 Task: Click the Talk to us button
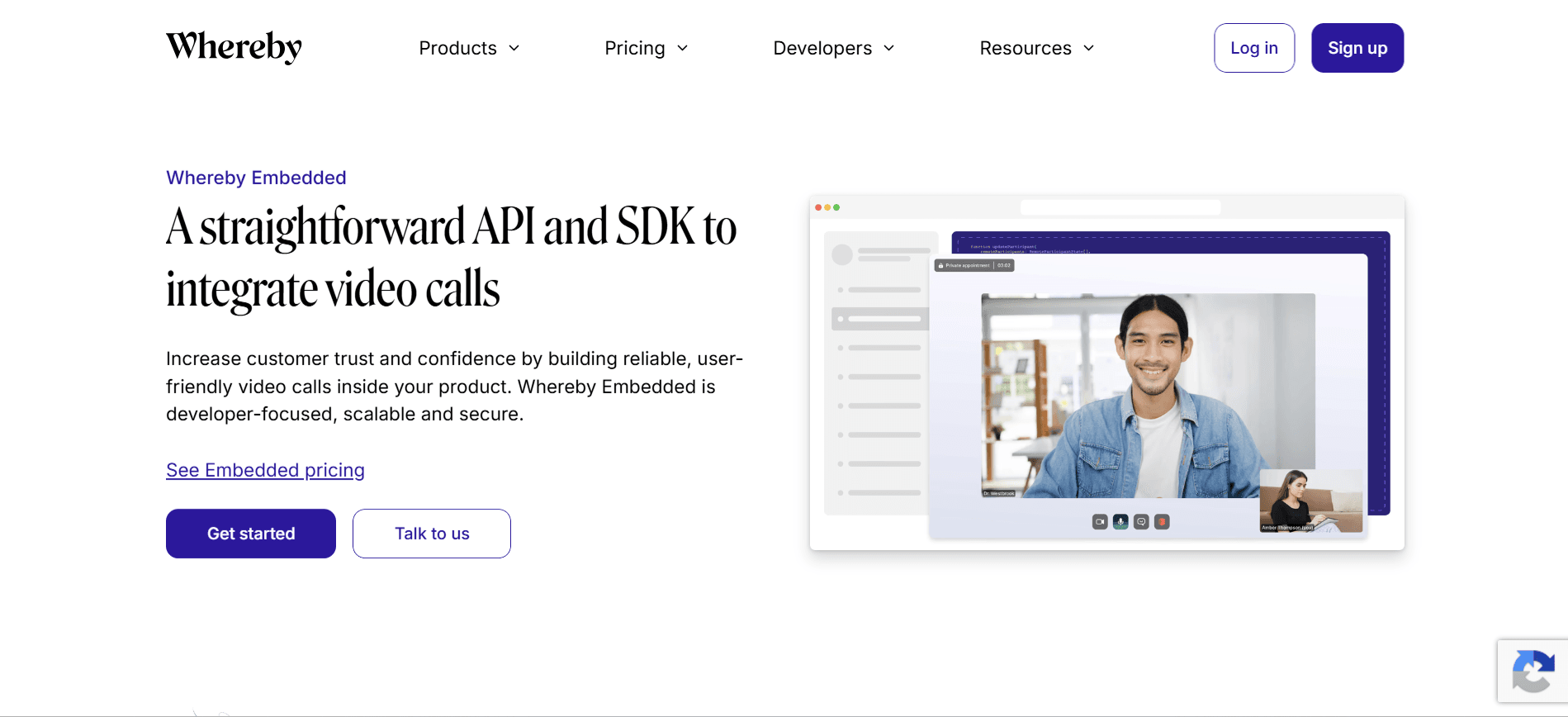pyautogui.click(x=432, y=534)
